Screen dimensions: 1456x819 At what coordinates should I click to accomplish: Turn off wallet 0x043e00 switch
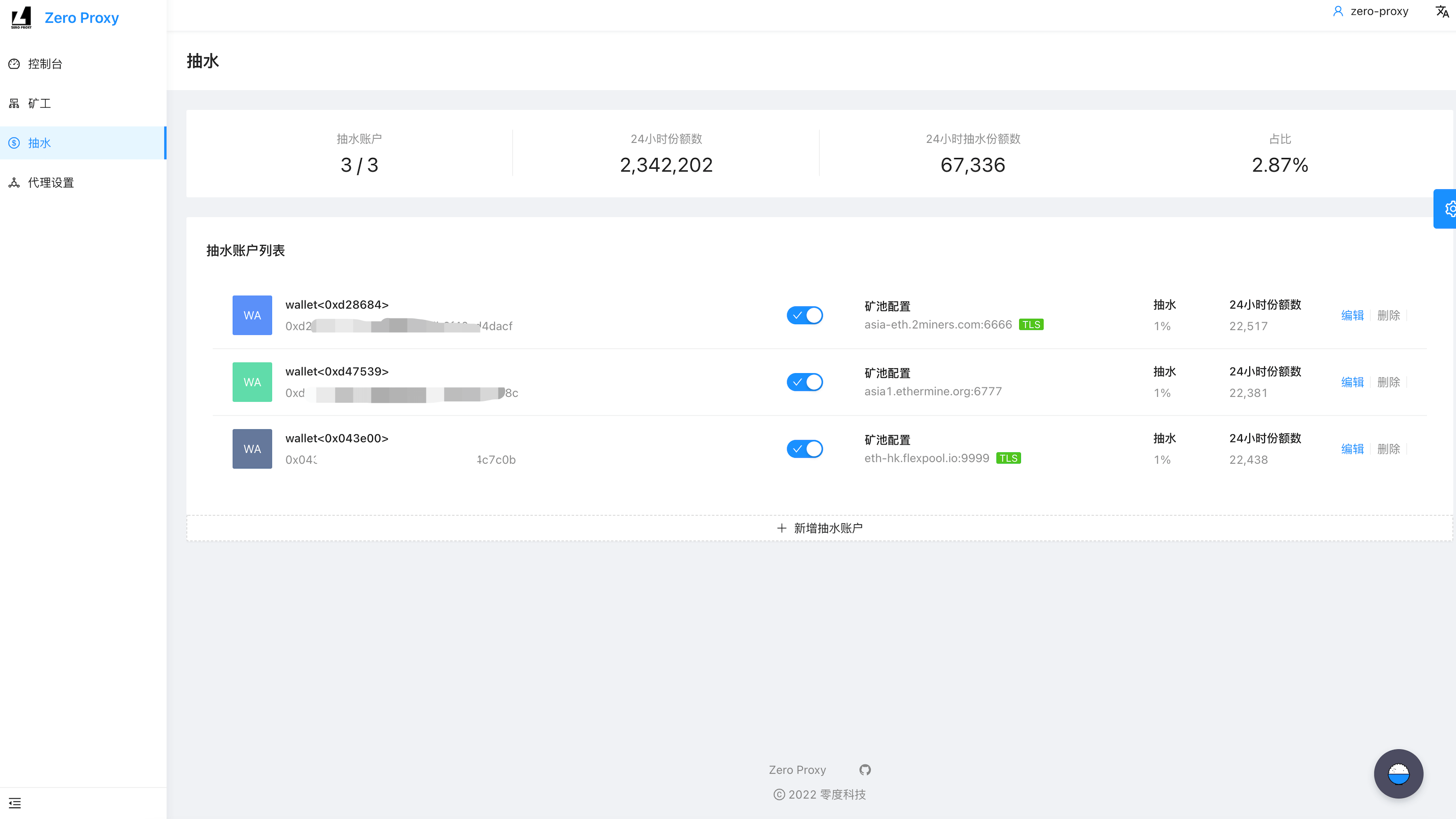point(804,449)
